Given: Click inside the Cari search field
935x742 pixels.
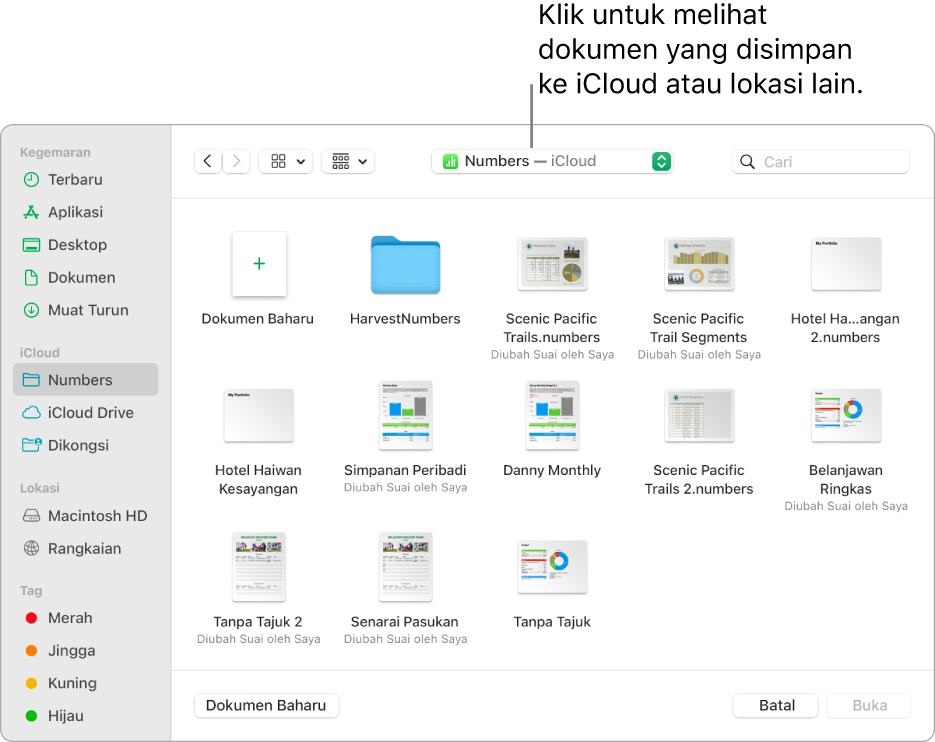Looking at the screenshot, I should pyautogui.click(x=820, y=161).
